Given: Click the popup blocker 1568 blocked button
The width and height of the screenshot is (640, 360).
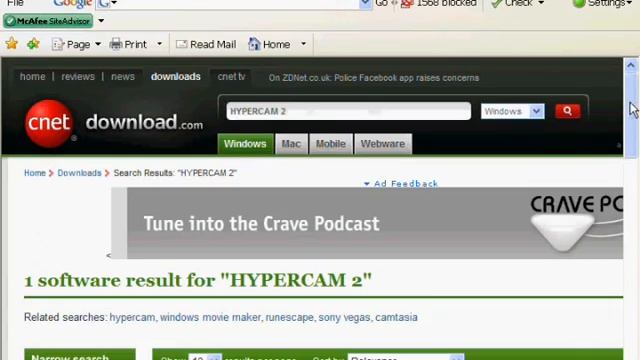Looking at the screenshot, I should (439, 3).
